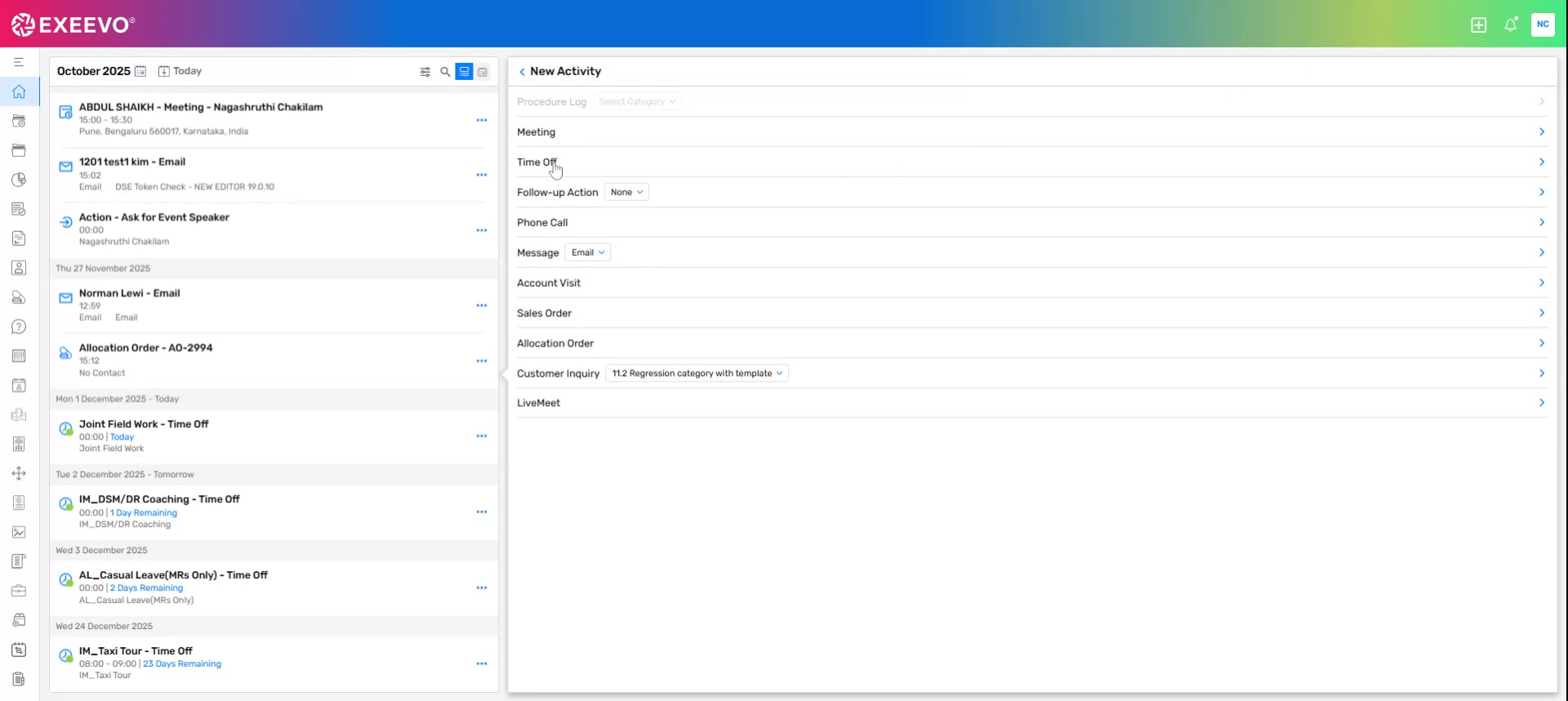Open Norman Lewi - Email activity
The image size is (1568, 701).
[130, 293]
